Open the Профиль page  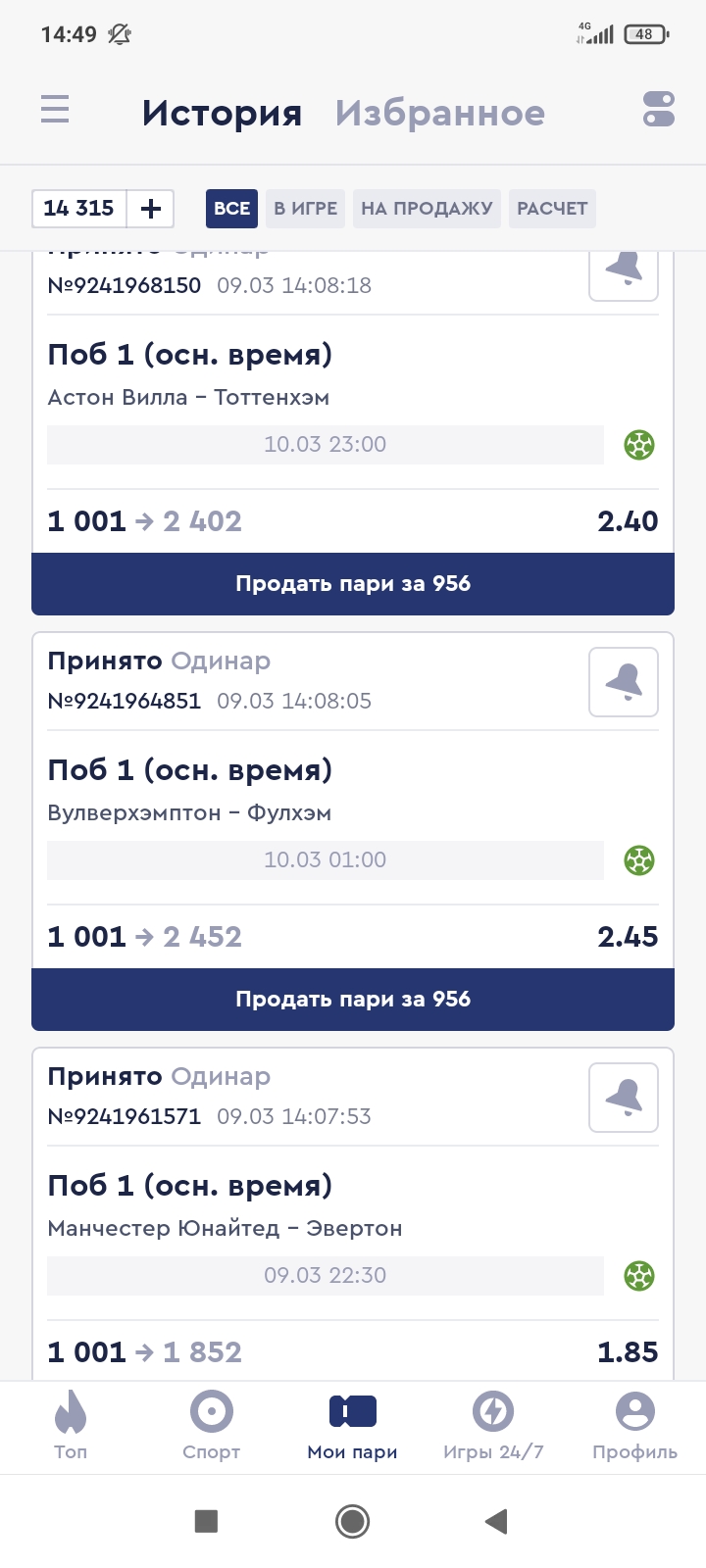[x=634, y=1426]
